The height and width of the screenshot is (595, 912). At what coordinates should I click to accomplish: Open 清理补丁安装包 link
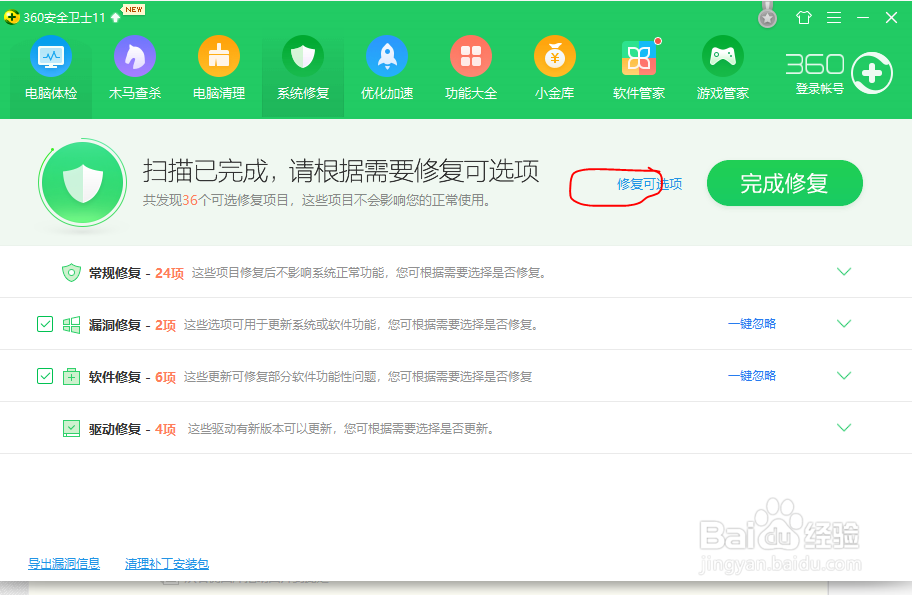pos(167,564)
